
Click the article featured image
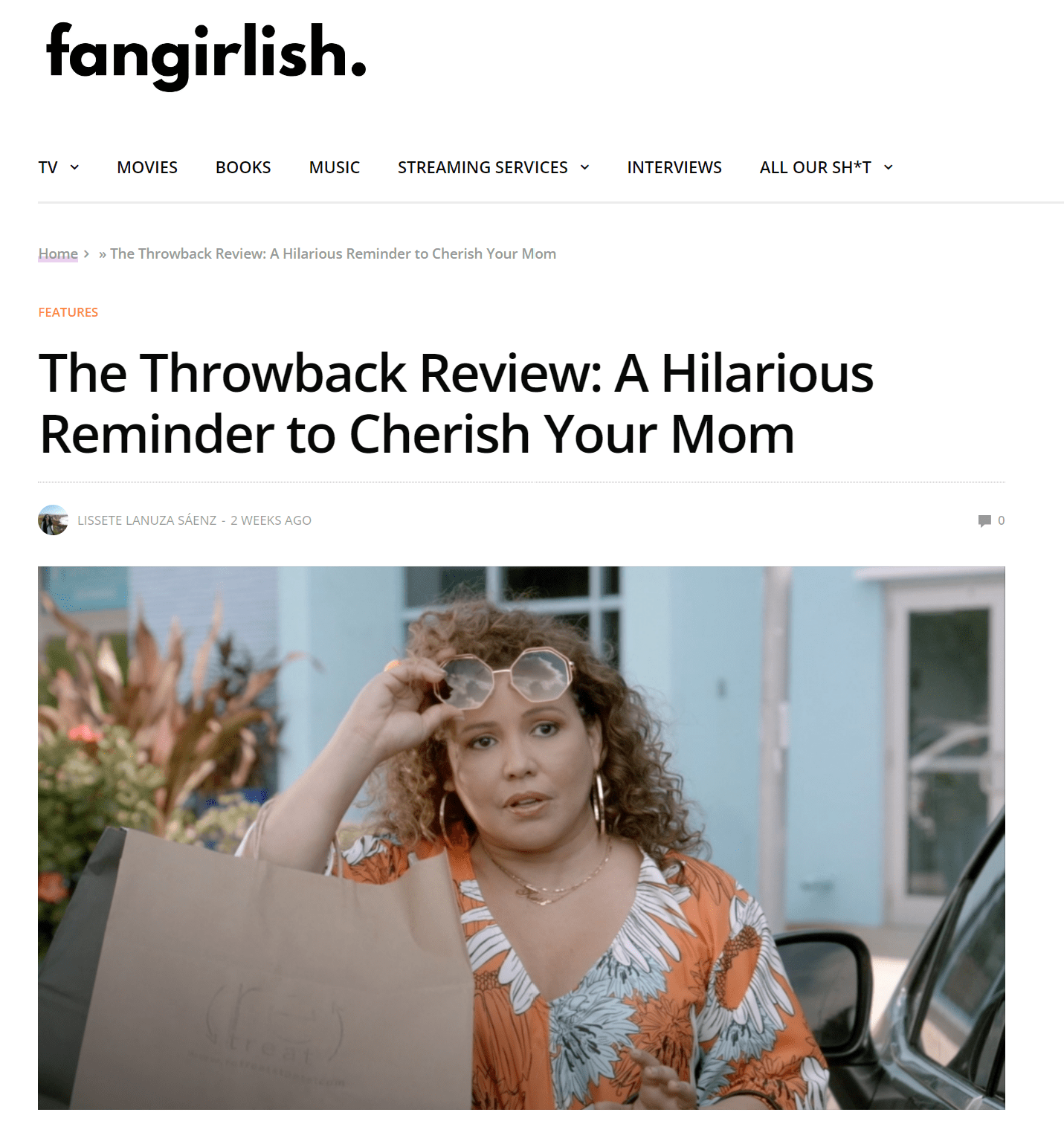point(521,838)
